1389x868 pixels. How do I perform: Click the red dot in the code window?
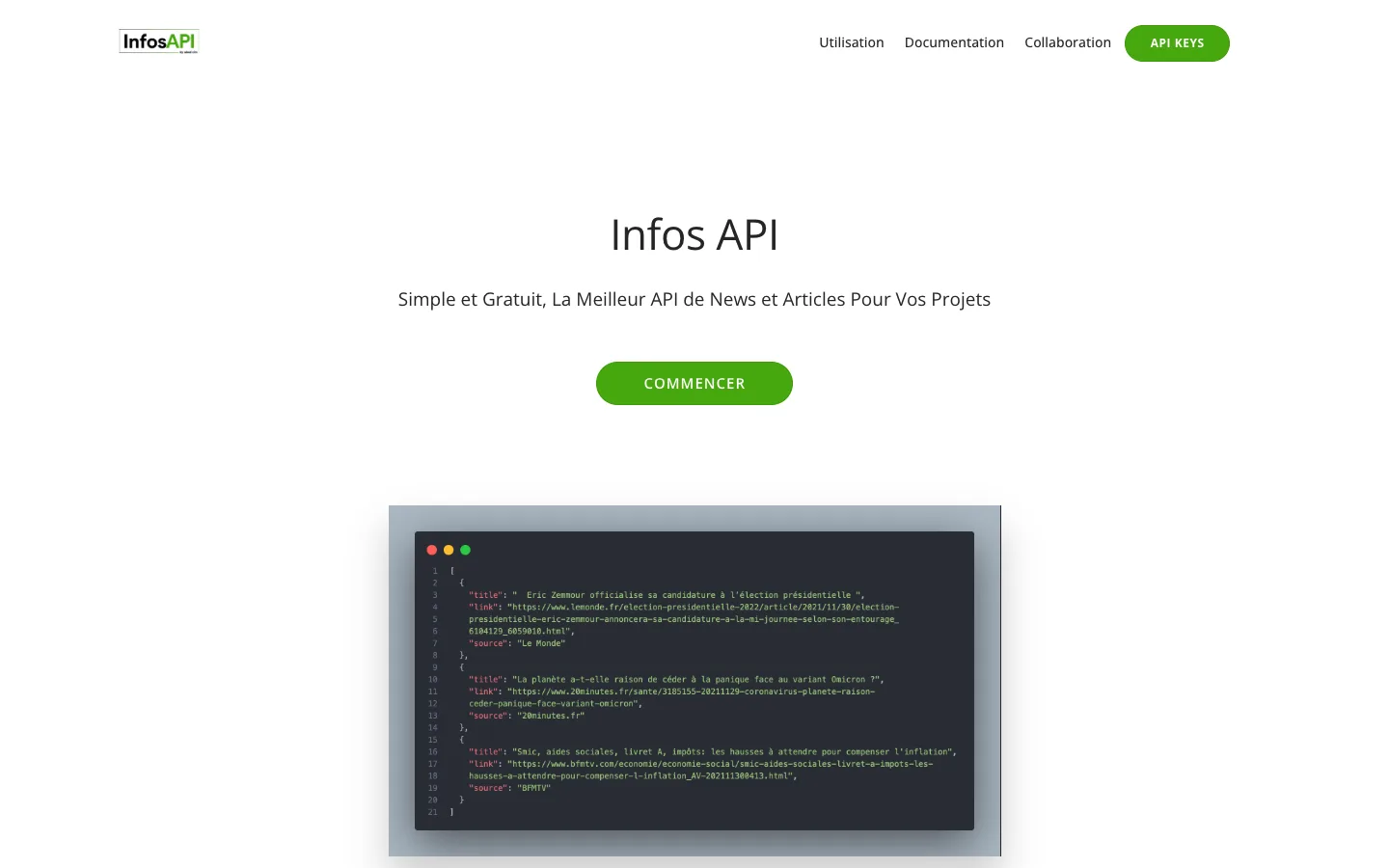432,550
